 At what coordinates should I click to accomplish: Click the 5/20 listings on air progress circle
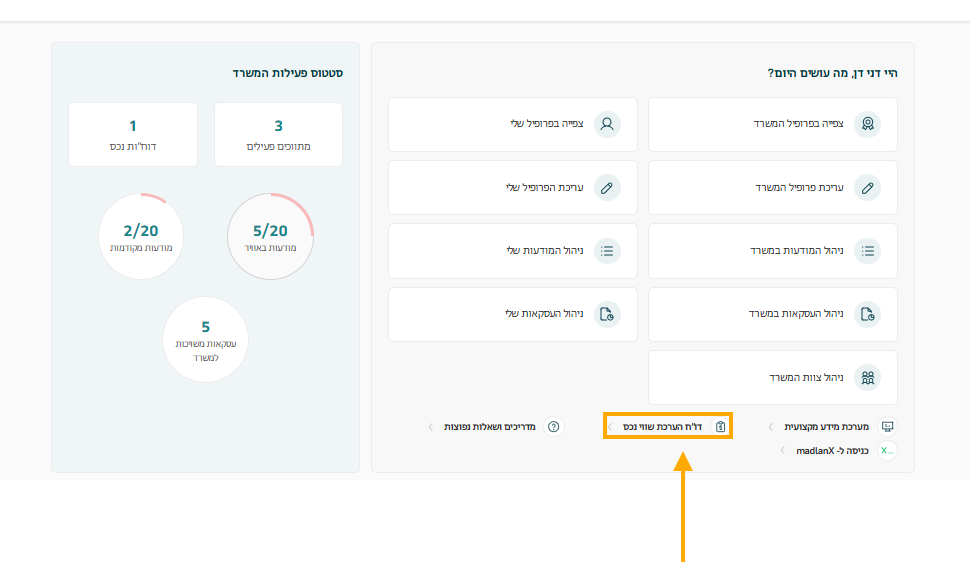[x=270, y=236]
